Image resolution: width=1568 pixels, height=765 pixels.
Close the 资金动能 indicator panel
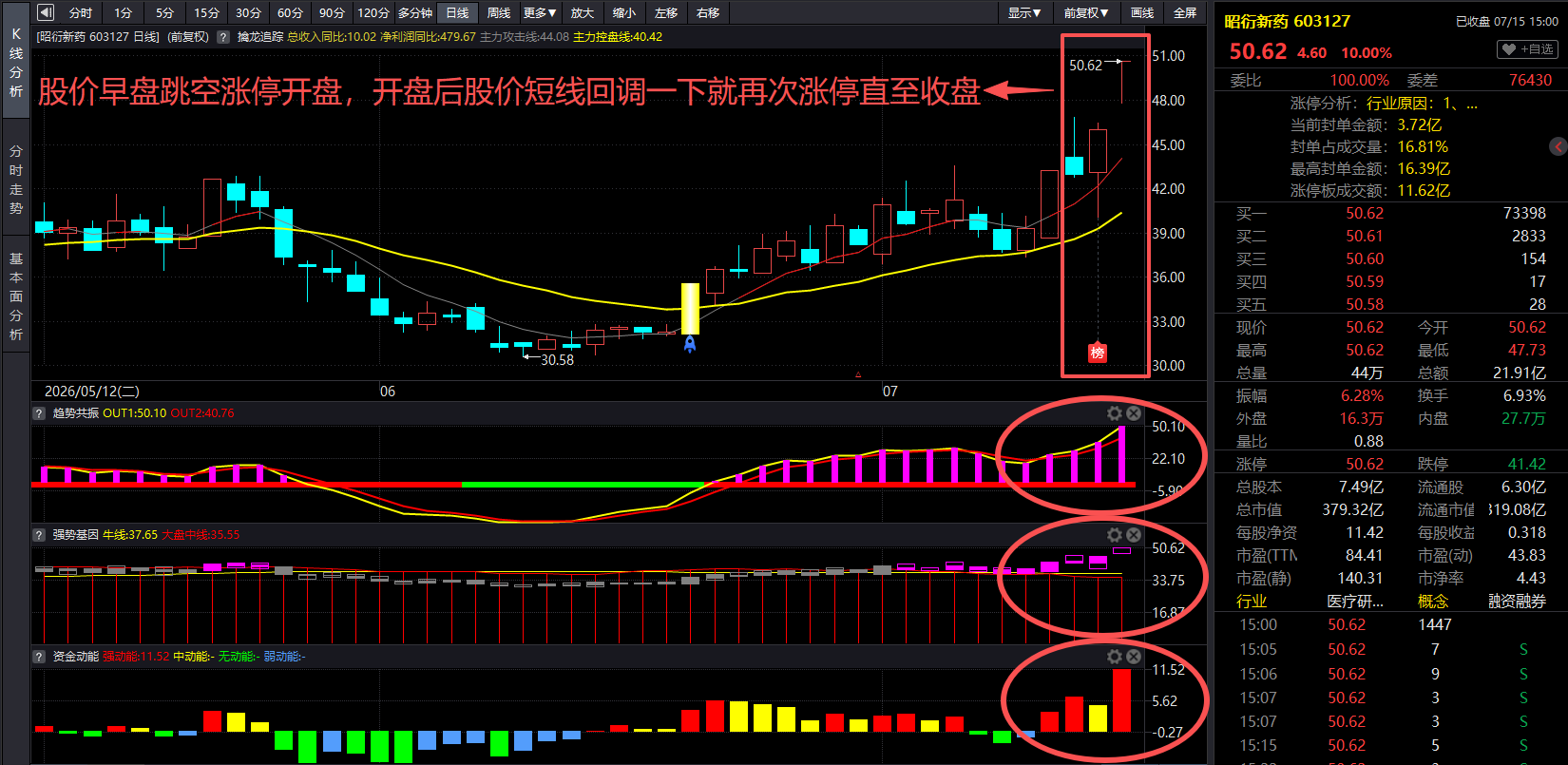point(1134,657)
